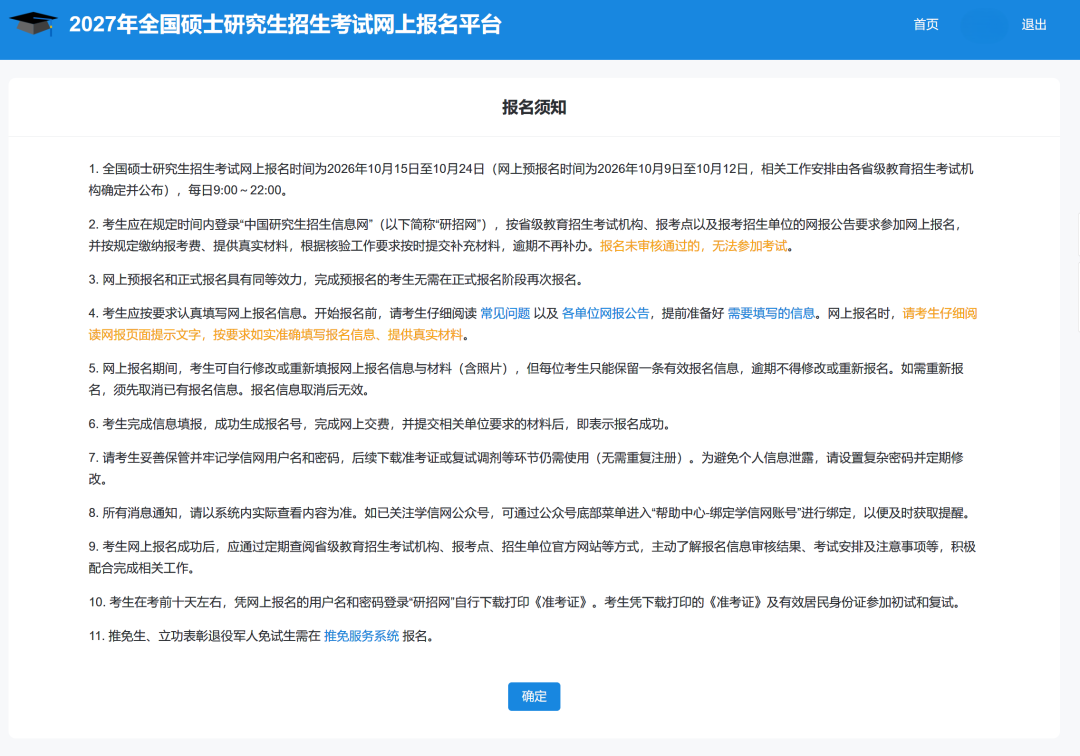Click orange text 请考生仔细阅读网报页面提示文字
1080x756 pixels.
pos(532,324)
